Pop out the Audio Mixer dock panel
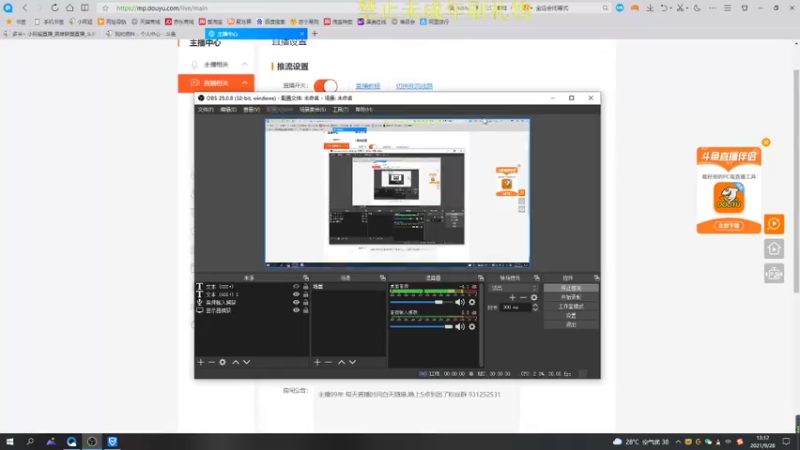This screenshot has height=450, width=800. tap(481, 278)
